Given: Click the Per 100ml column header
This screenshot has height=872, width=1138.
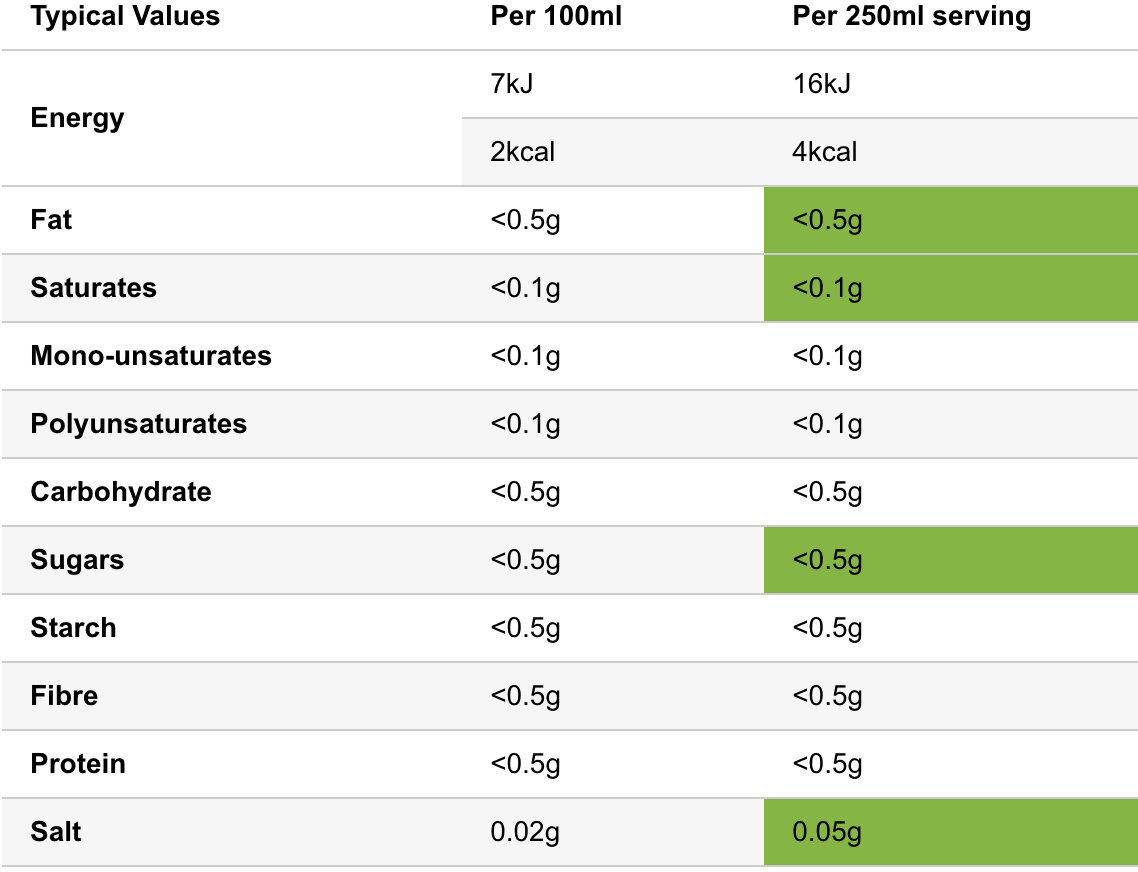Looking at the screenshot, I should (556, 17).
